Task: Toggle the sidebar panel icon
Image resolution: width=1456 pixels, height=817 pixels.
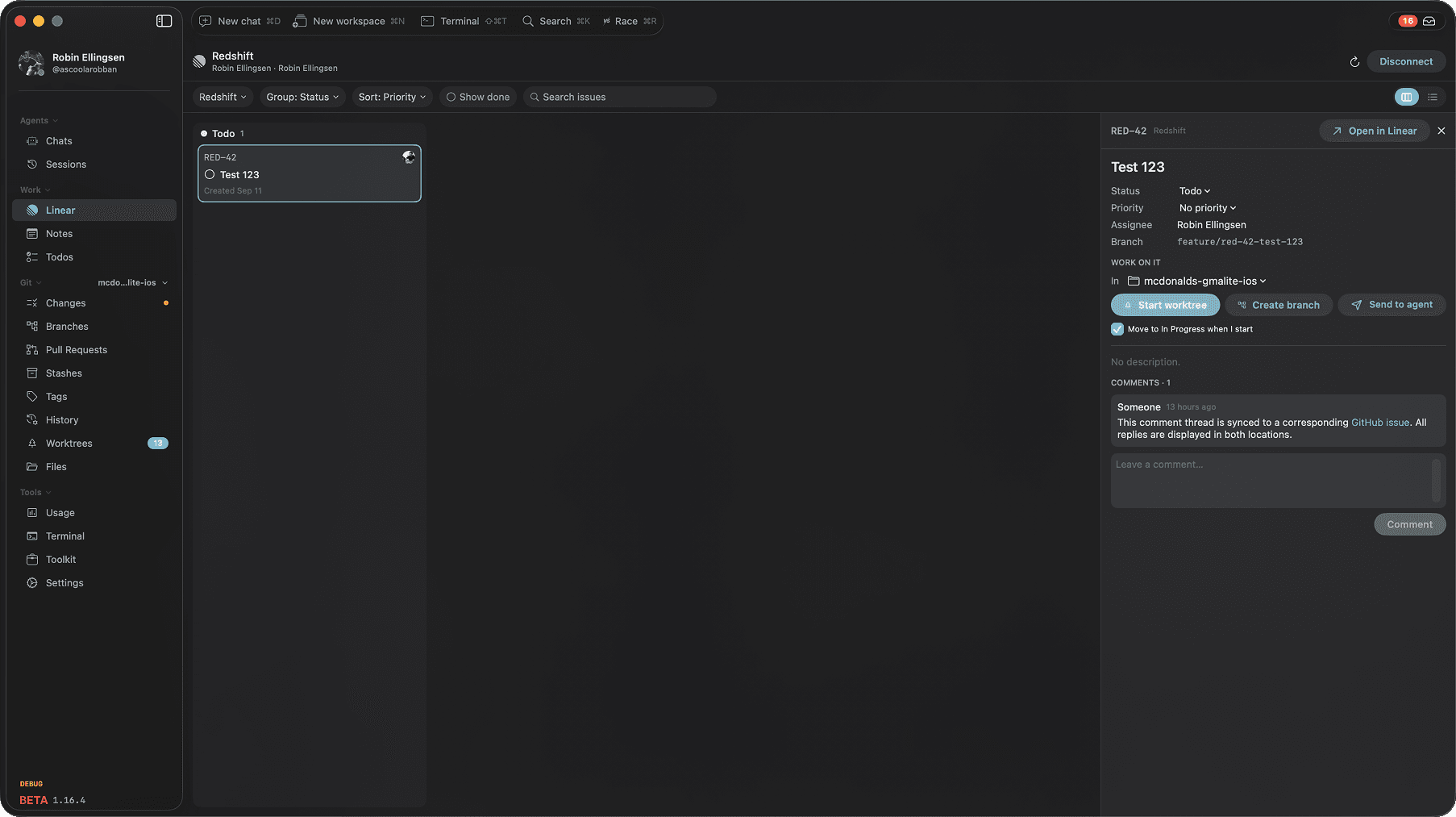Action: pyautogui.click(x=164, y=21)
